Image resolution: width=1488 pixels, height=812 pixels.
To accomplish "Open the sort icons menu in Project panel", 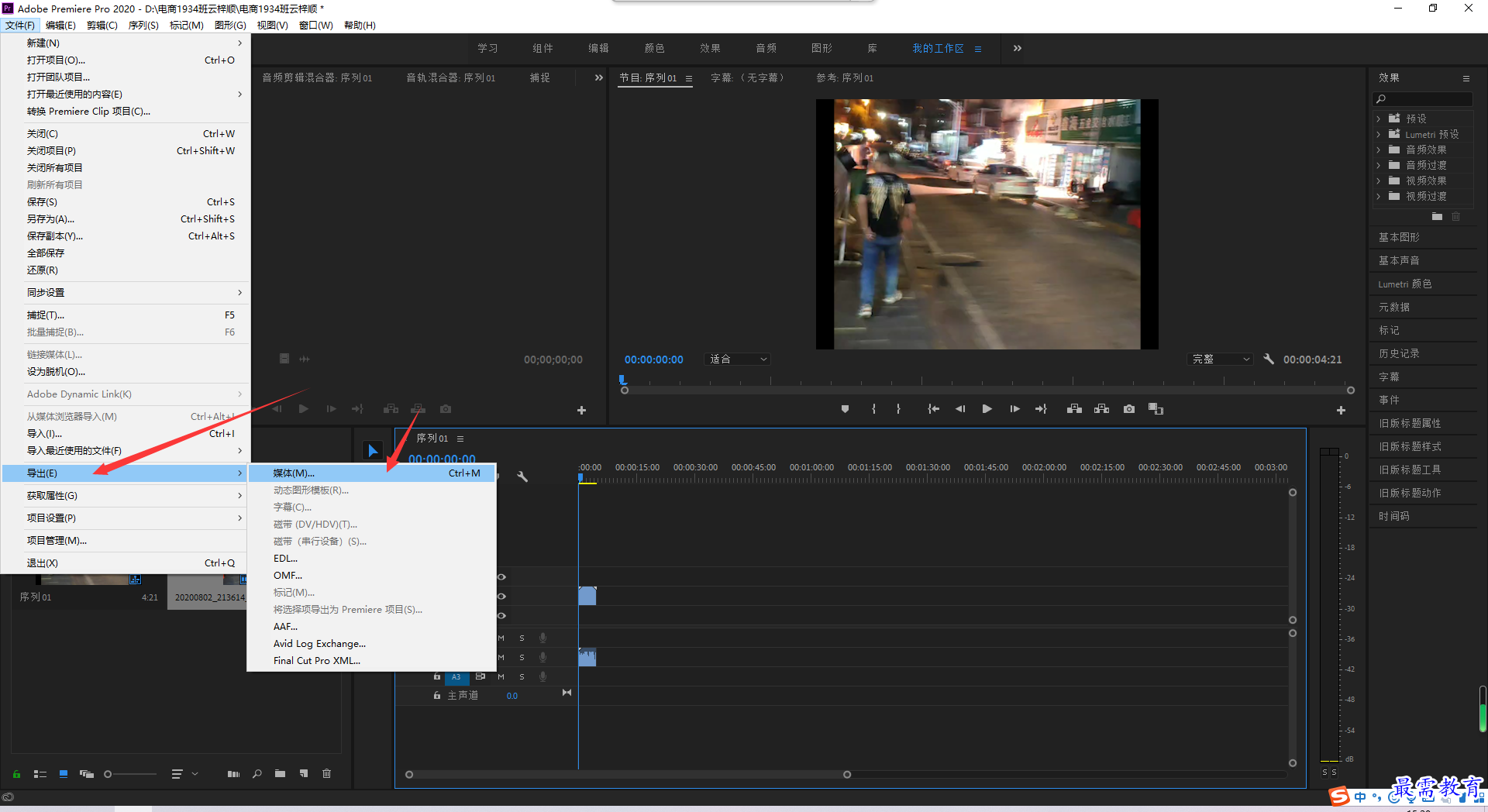I will pyautogui.click(x=184, y=773).
